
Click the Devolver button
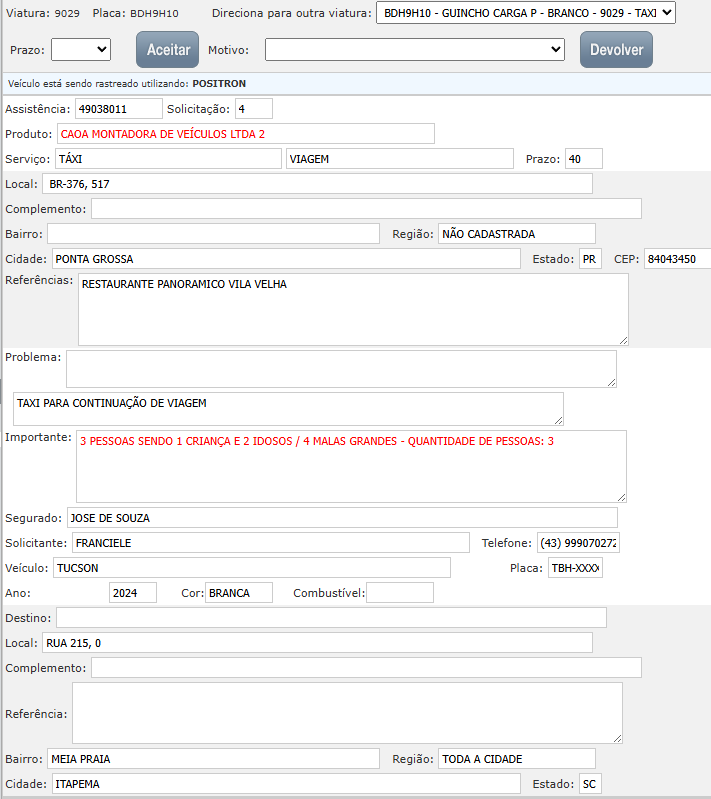point(616,50)
